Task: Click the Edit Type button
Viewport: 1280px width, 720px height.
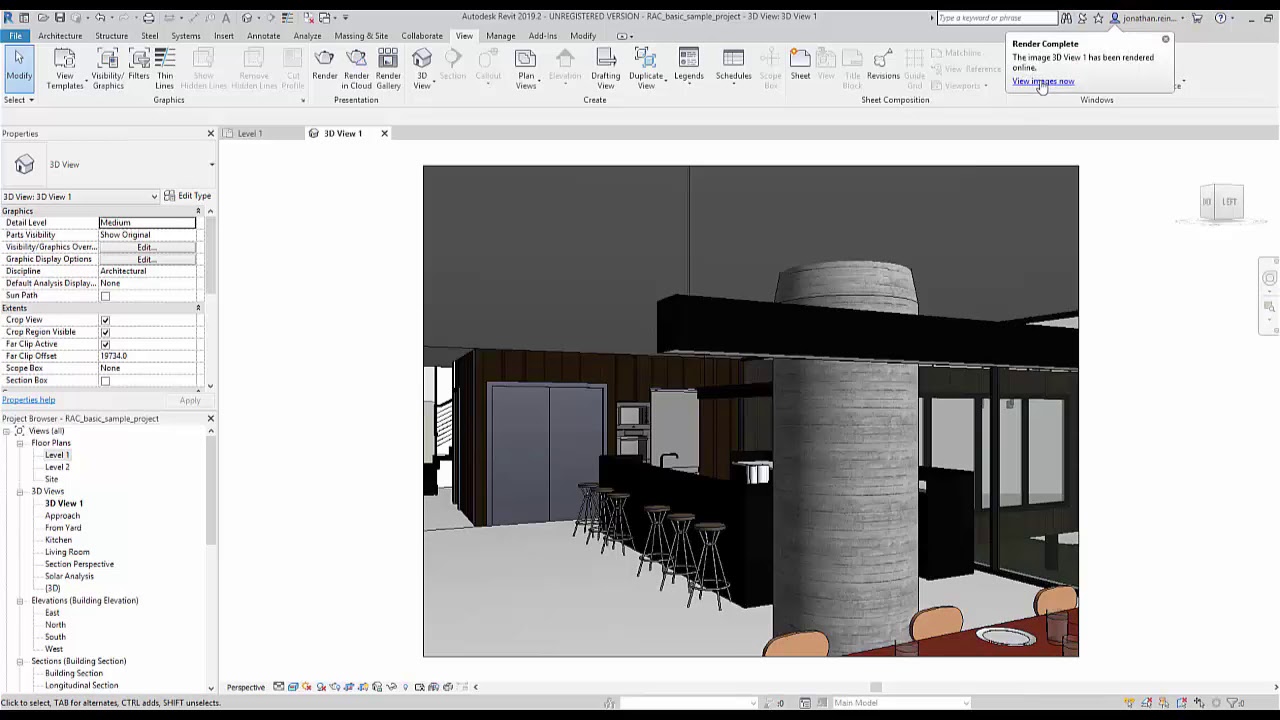Action: pyautogui.click(x=188, y=196)
